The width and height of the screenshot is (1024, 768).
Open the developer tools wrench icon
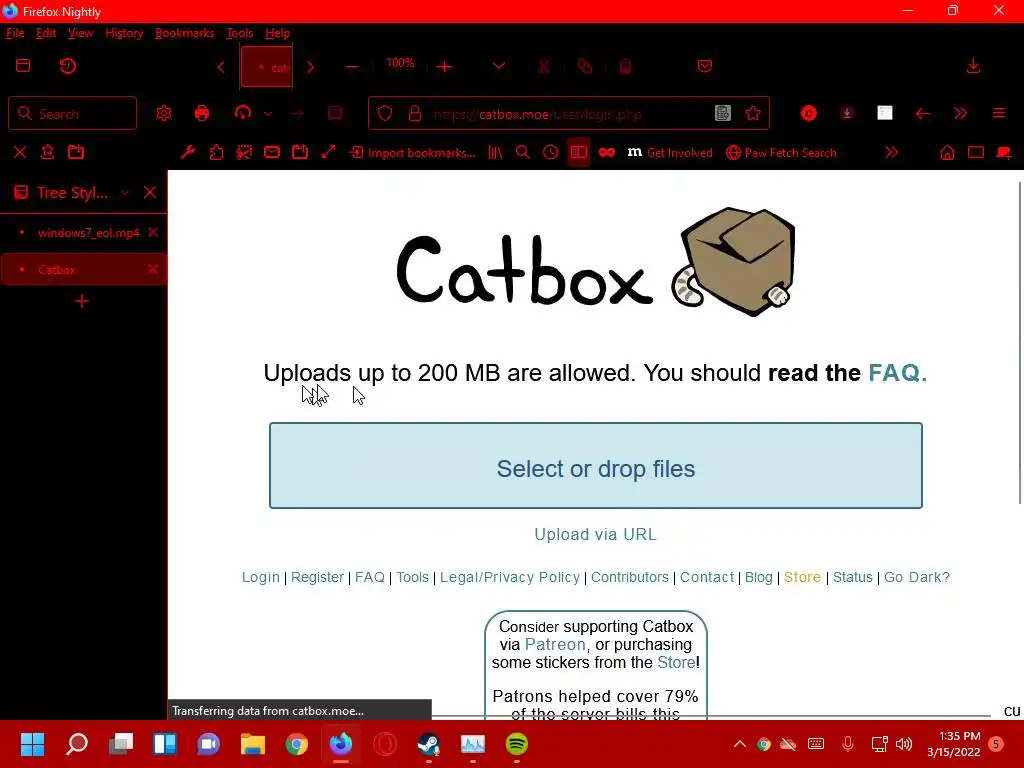[x=188, y=152]
